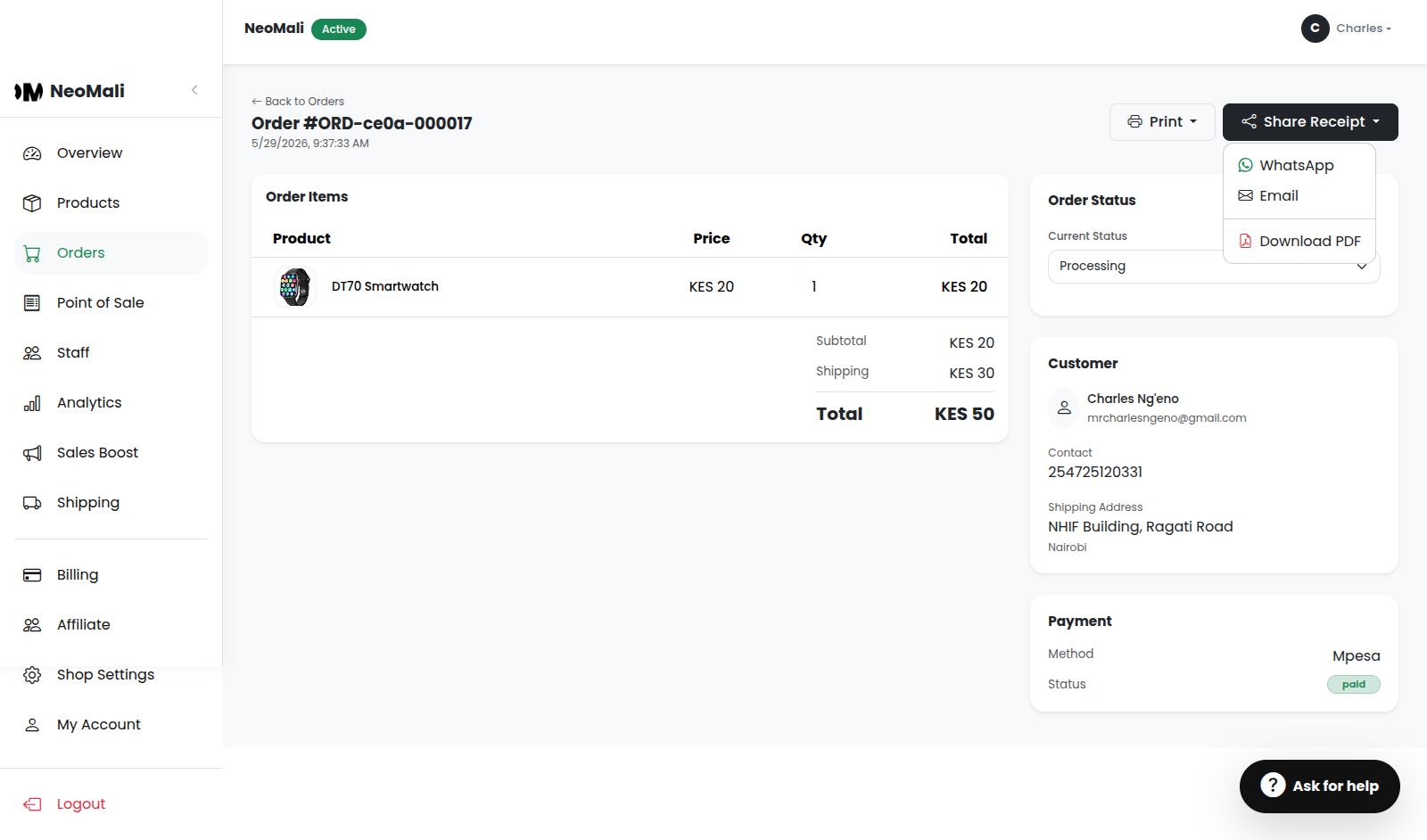Open Point of Sale
The image size is (1427, 840).
pyautogui.click(x=111, y=303)
